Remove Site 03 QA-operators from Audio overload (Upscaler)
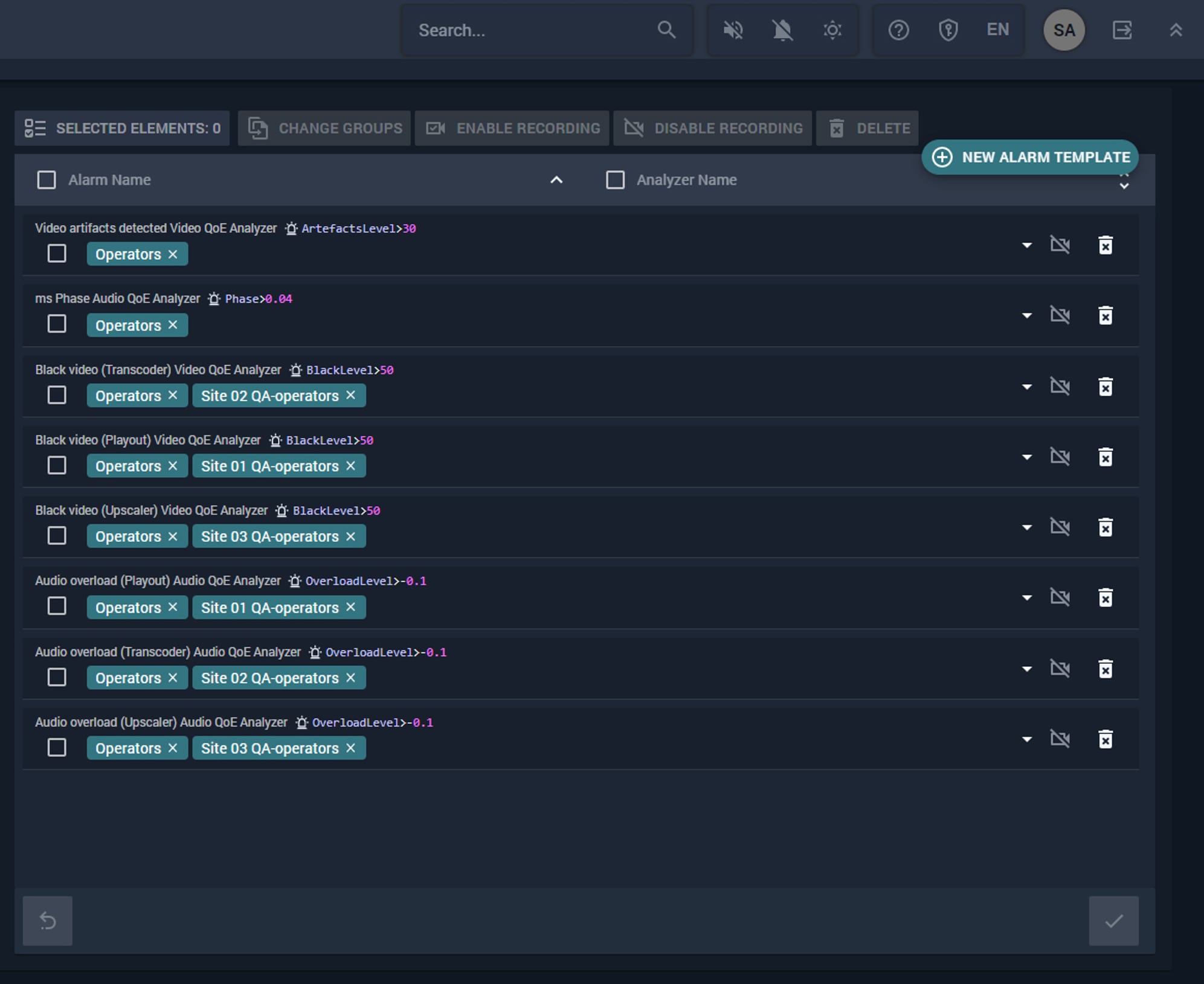This screenshot has width=1204, height=984. (x=351, y=748)
